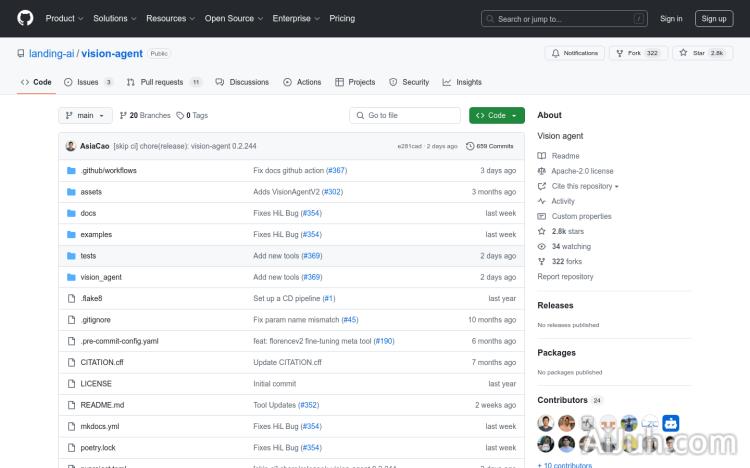Open README.md file link
The image size is (750, 468).
[x=102, y=405]
